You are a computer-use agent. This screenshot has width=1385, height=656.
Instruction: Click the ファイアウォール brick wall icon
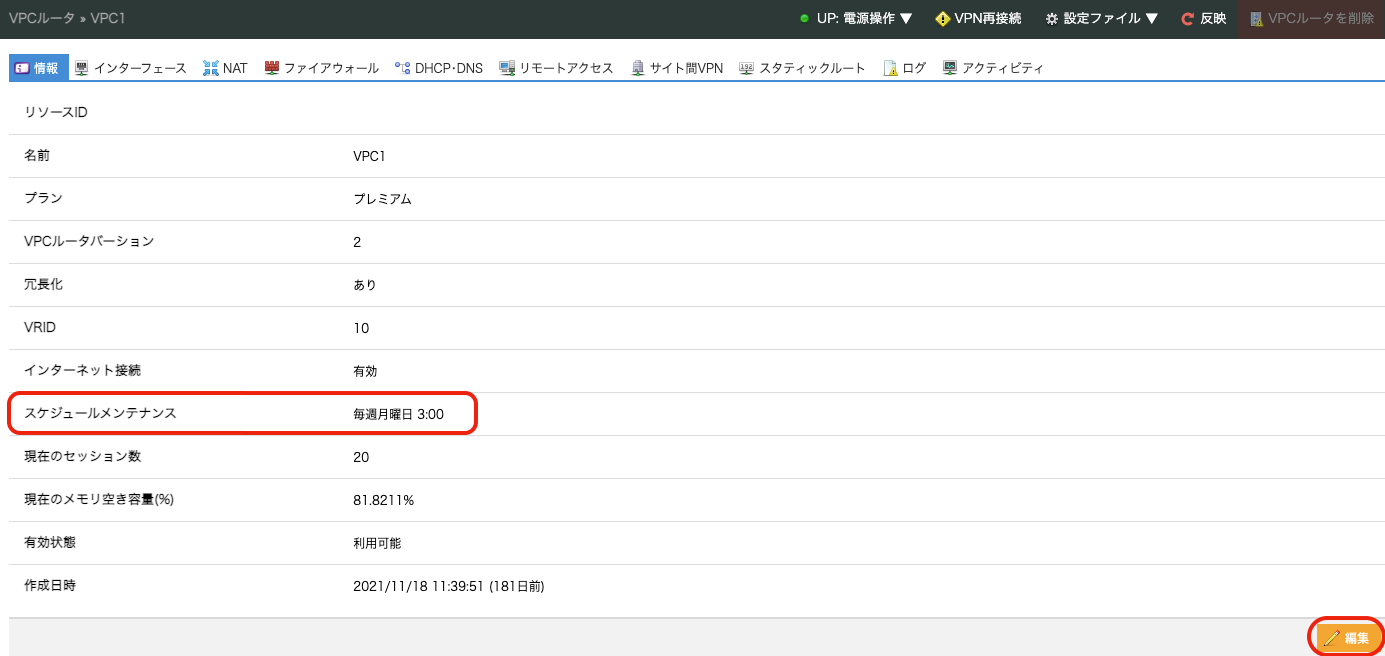(x=272, y=68)
